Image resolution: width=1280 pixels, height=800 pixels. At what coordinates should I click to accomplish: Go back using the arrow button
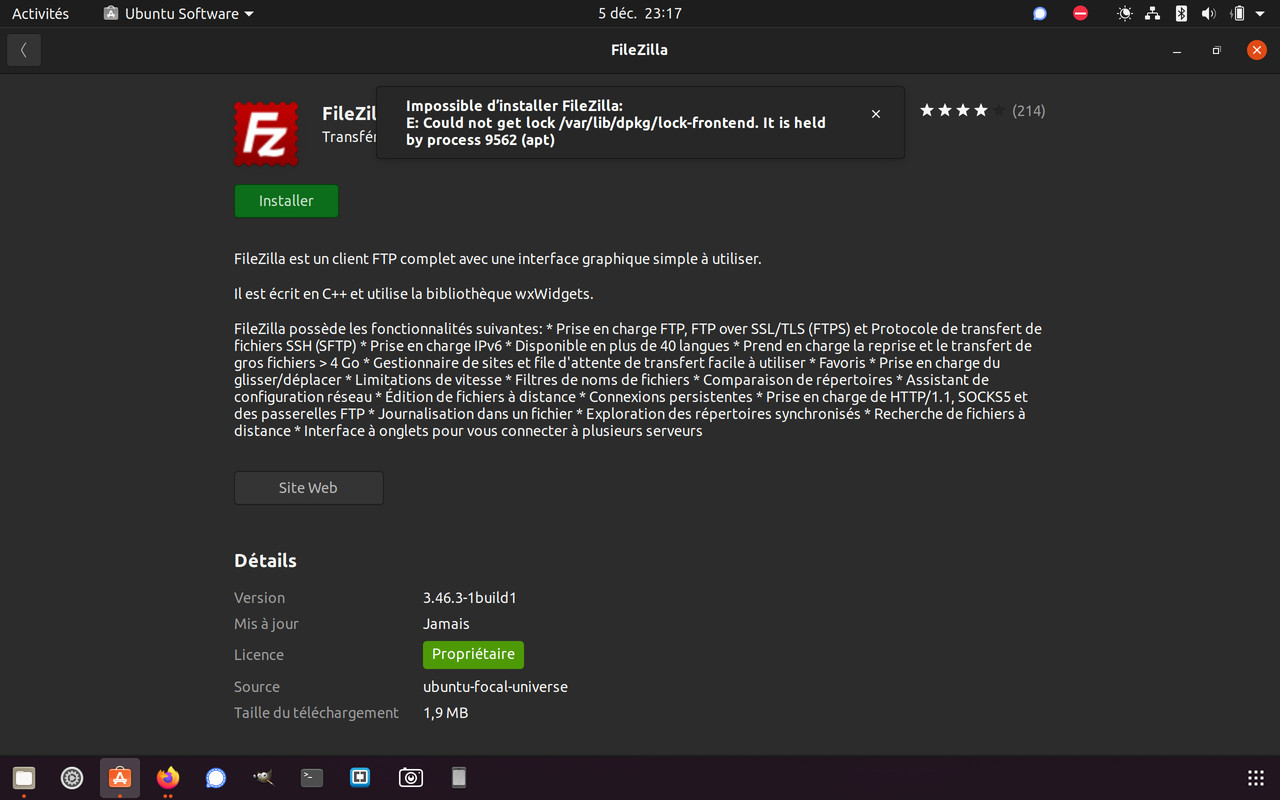tap(23, 49)
